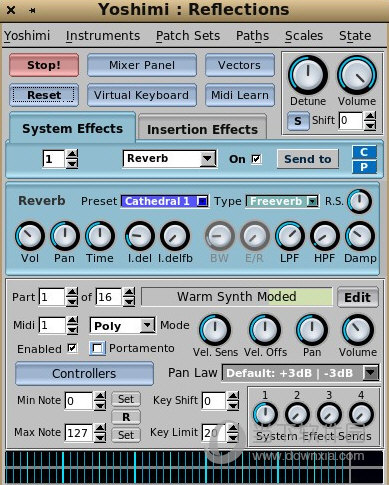This screenshot has height=485, width=389.
Task: Click System Effect Send knob 1
Action: point(265,415)
